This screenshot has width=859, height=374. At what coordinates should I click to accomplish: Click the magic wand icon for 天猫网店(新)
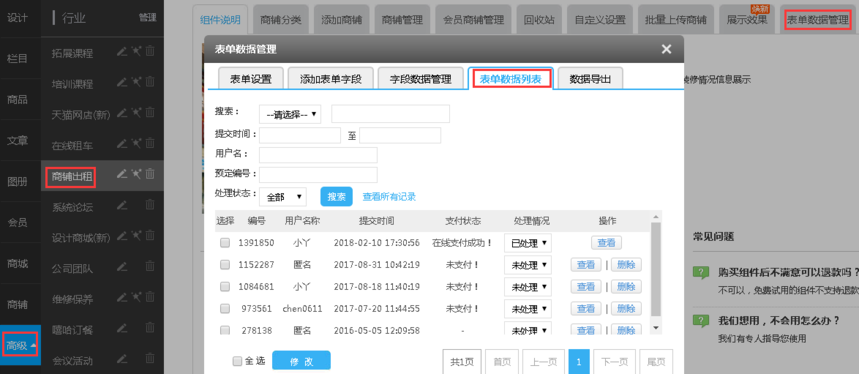pyautogui.click(x=136, y=113)
